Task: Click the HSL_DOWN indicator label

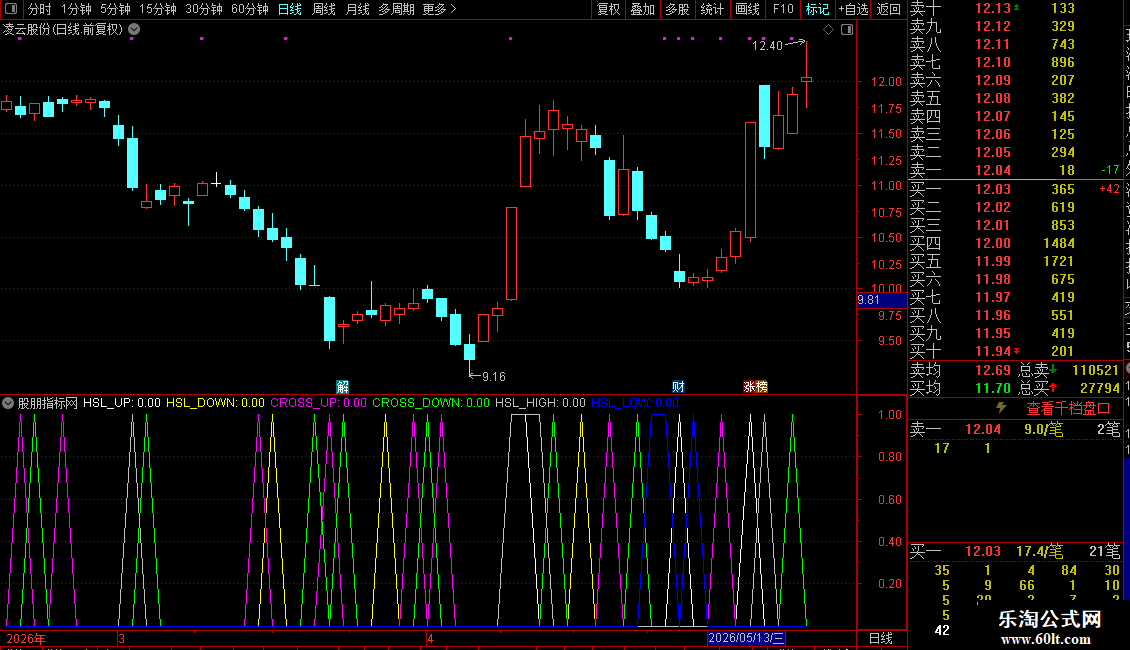Action: pos(215,403)
